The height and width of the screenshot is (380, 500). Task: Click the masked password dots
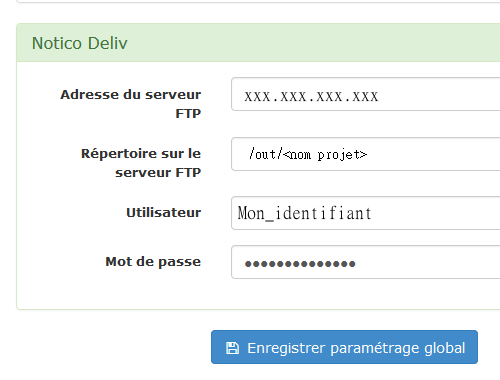point(300,264)
